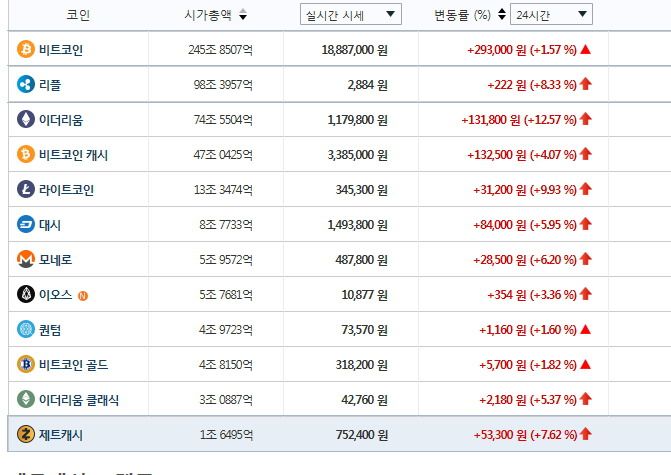Click Ethereum Classic price 42,760 원
671x475 pixels.
tap(365, 400)
